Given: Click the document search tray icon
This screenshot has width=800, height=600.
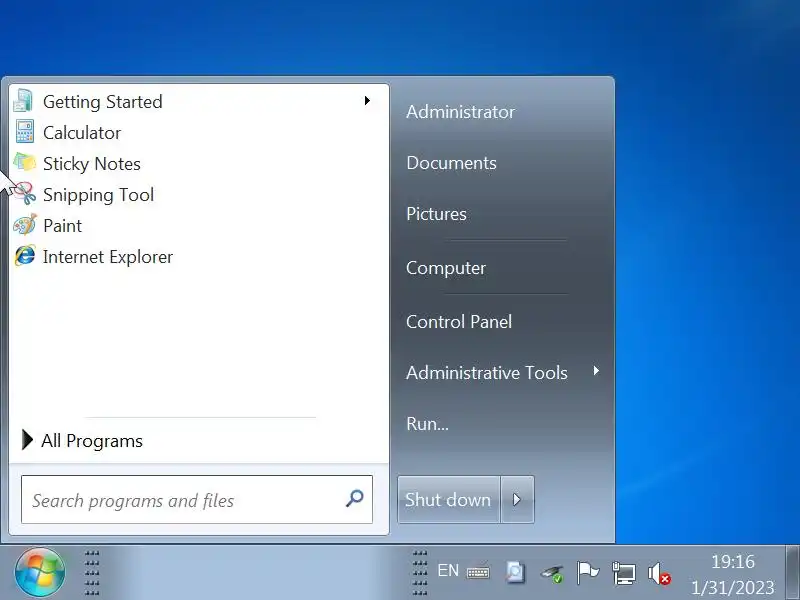Looking at the screenshot, I should coord(515,572).
